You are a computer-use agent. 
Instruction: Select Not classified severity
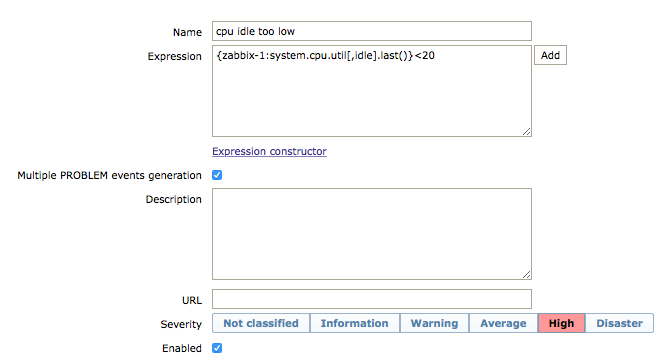click(261, 323)
